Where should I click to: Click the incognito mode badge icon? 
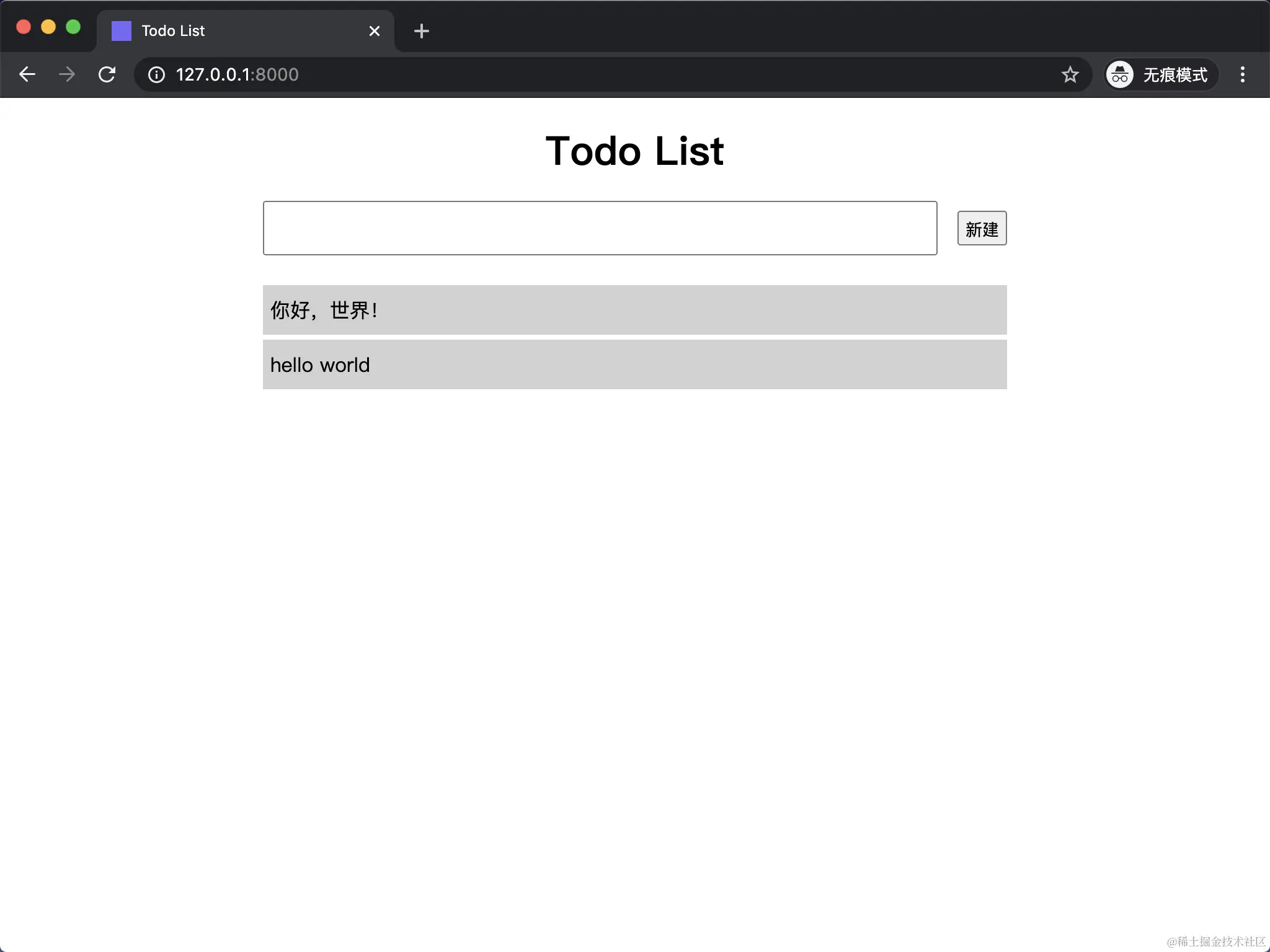coord(1120,74)
